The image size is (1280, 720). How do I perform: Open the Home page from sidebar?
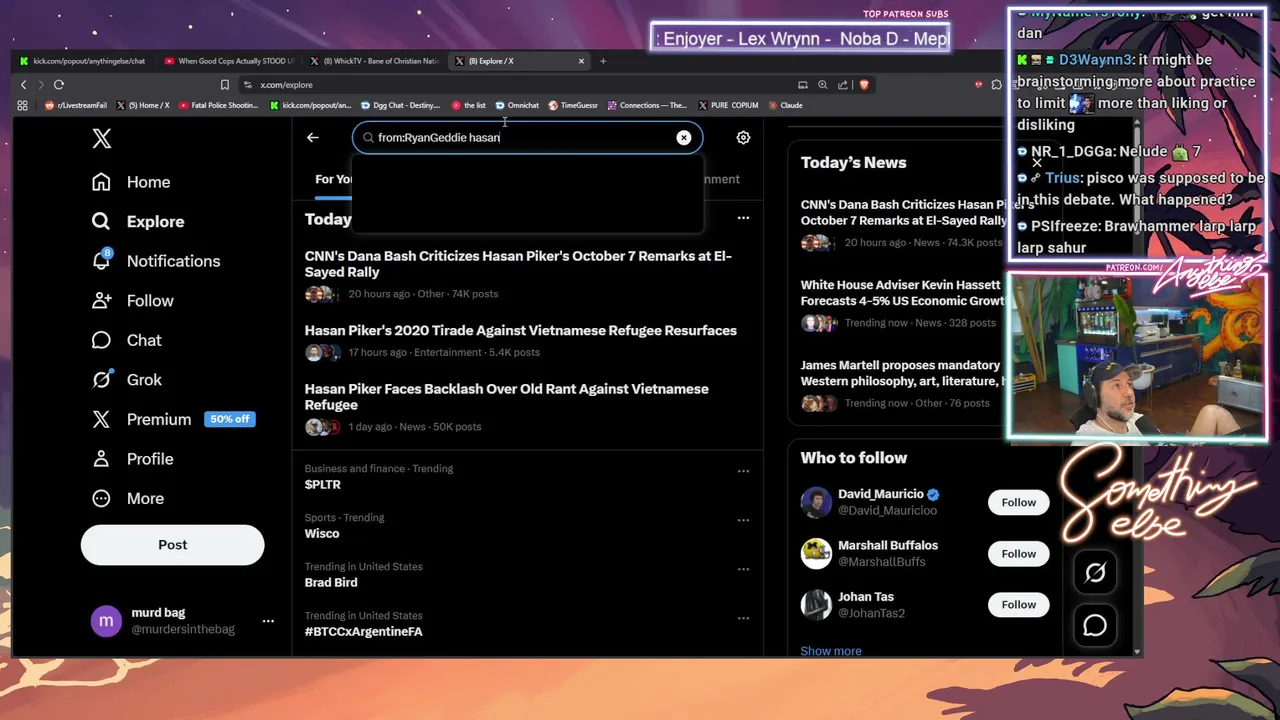[131, 182]
